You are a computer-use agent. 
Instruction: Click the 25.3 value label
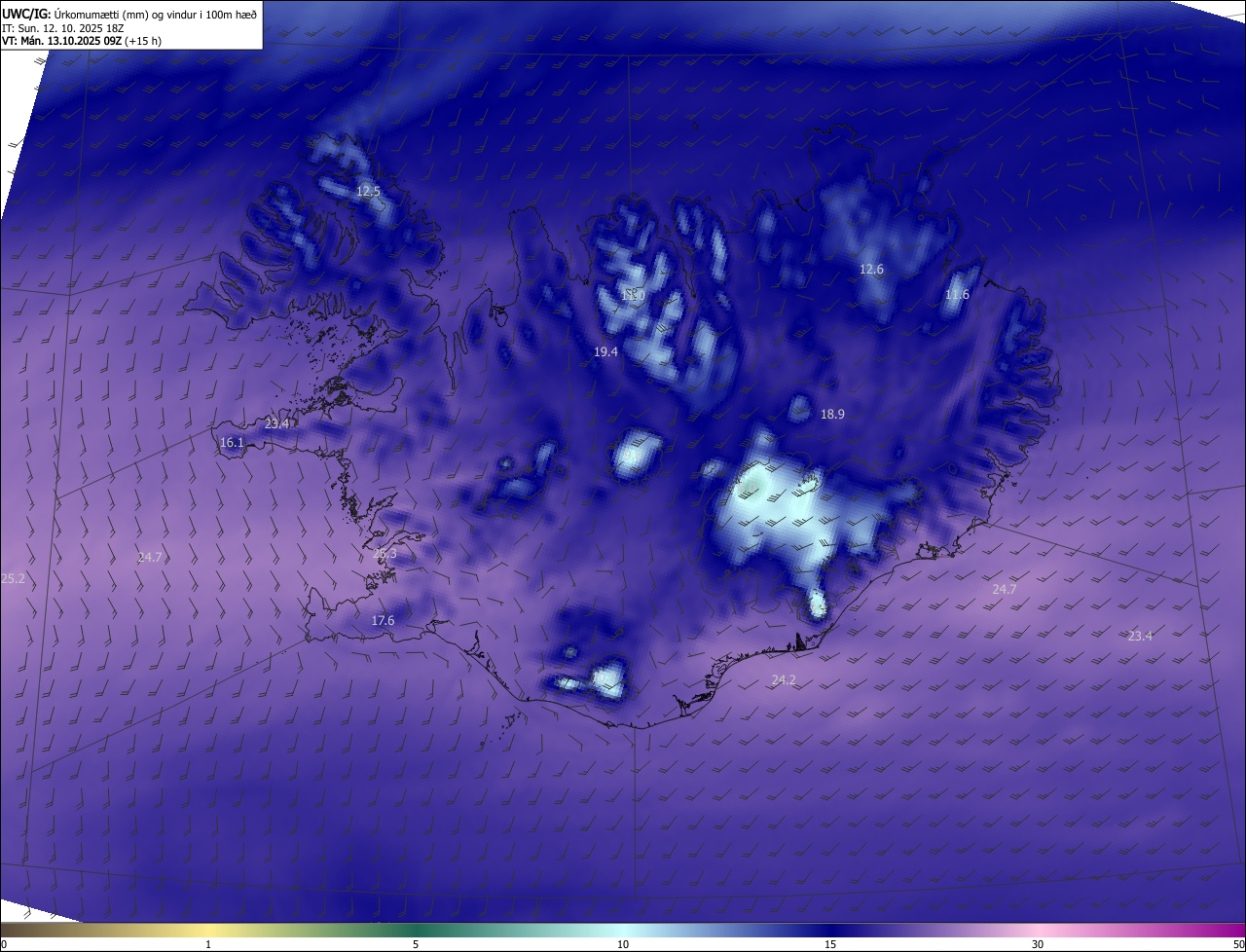pyautogui.click(x=385, y=554)
